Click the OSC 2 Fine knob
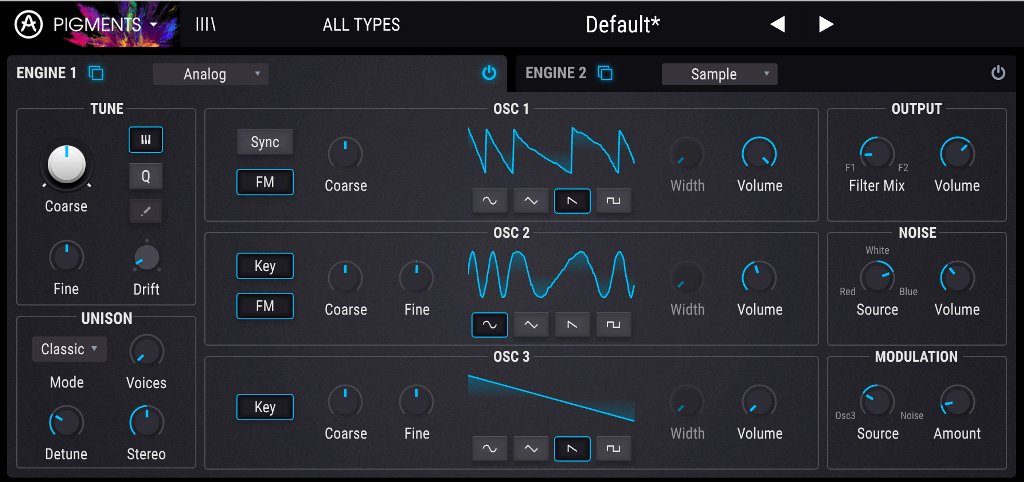Image resolution: width=1024 pixels, height=482 pixels. pos(417,278)
